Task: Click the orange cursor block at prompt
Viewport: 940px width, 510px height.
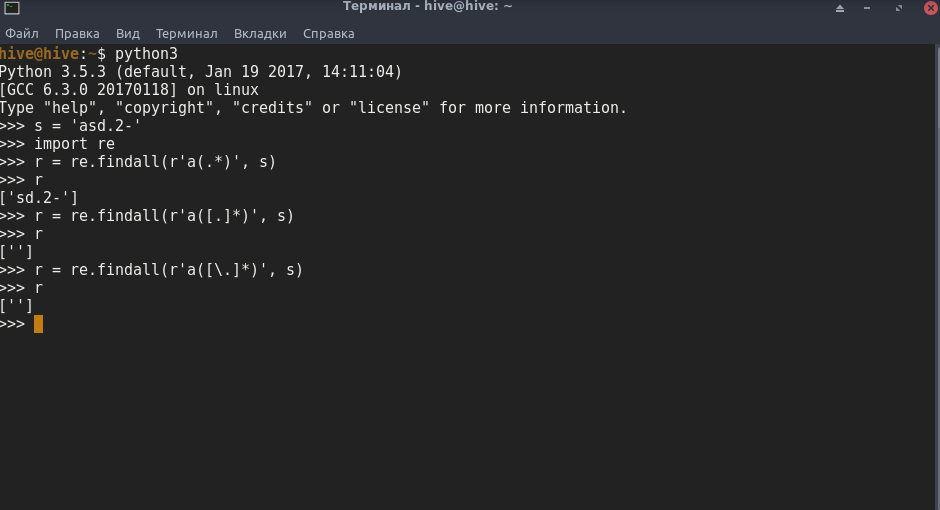Action: tap(38, 324)
